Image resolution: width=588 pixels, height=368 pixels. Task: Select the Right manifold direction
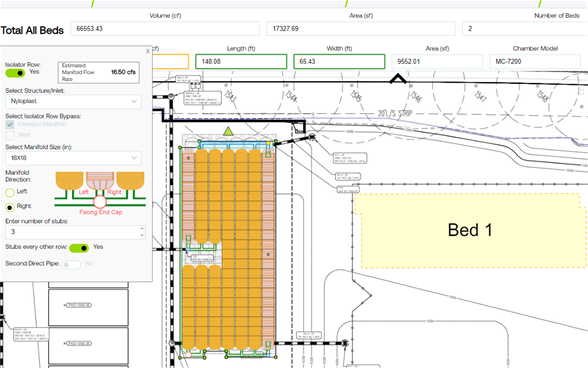tap(10, 207)
